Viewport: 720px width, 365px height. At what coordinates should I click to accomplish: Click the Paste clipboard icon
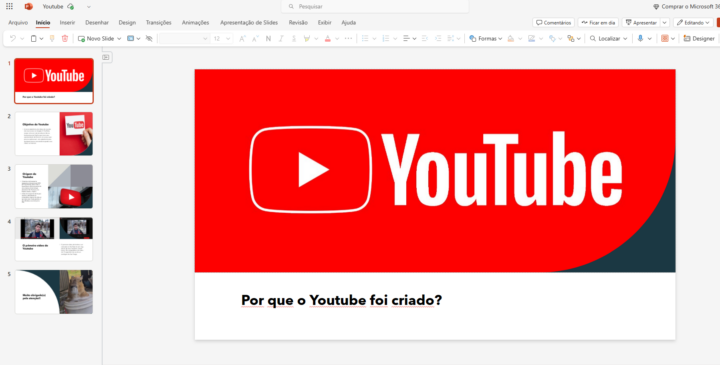pos(33,39)
